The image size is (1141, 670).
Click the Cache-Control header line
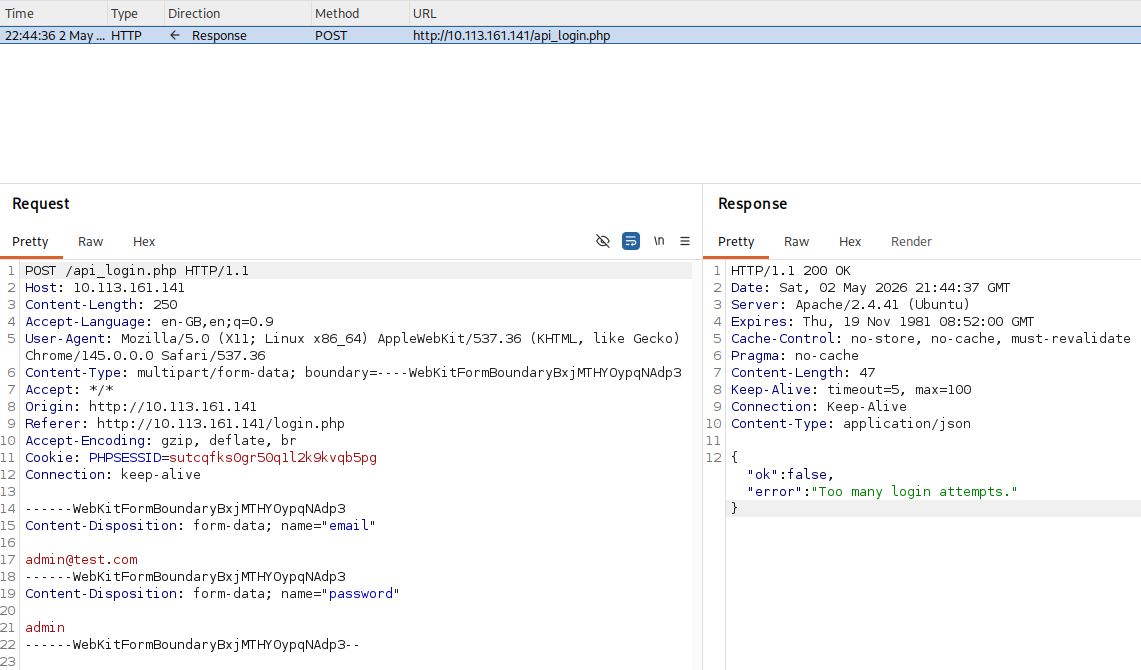(x=931, y=338)
